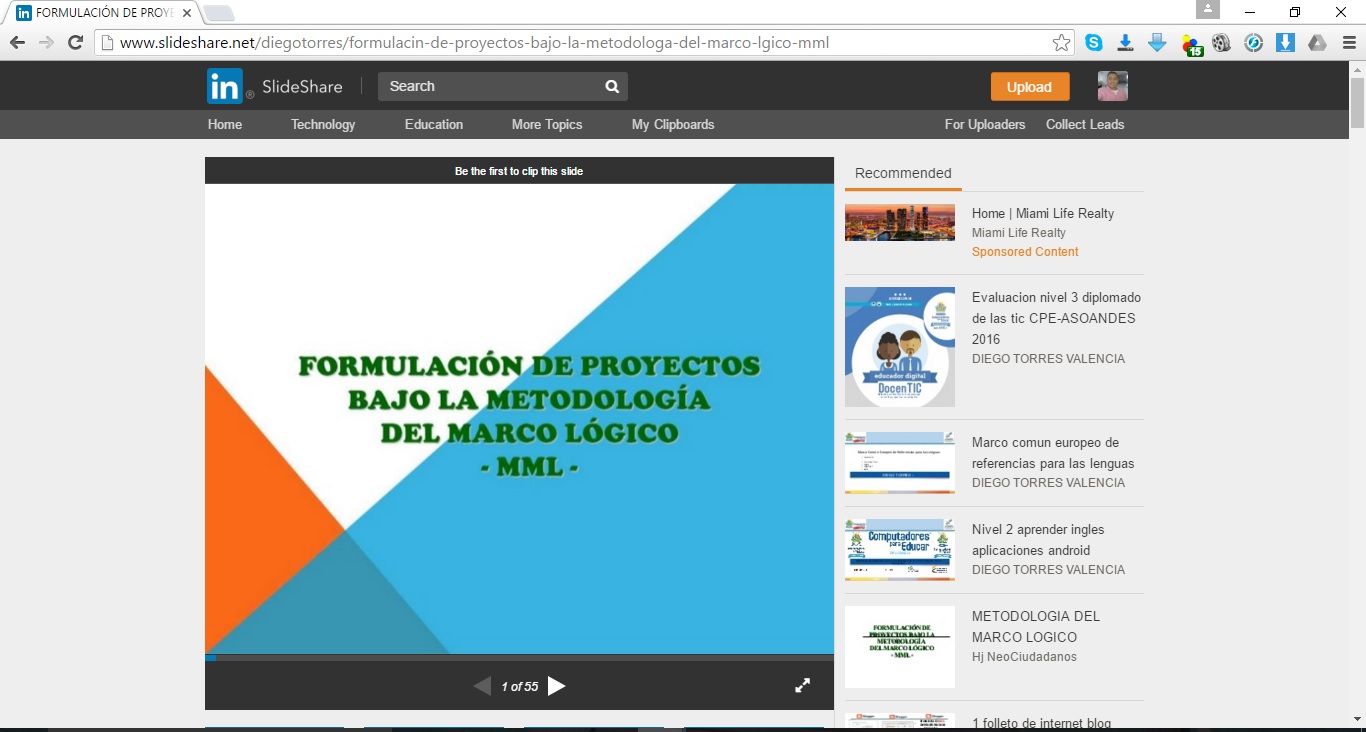Enter fullscreen with the expand arrows icon
The height and width of the screenshot is (732, 1366).
click(x=802, y=685)
